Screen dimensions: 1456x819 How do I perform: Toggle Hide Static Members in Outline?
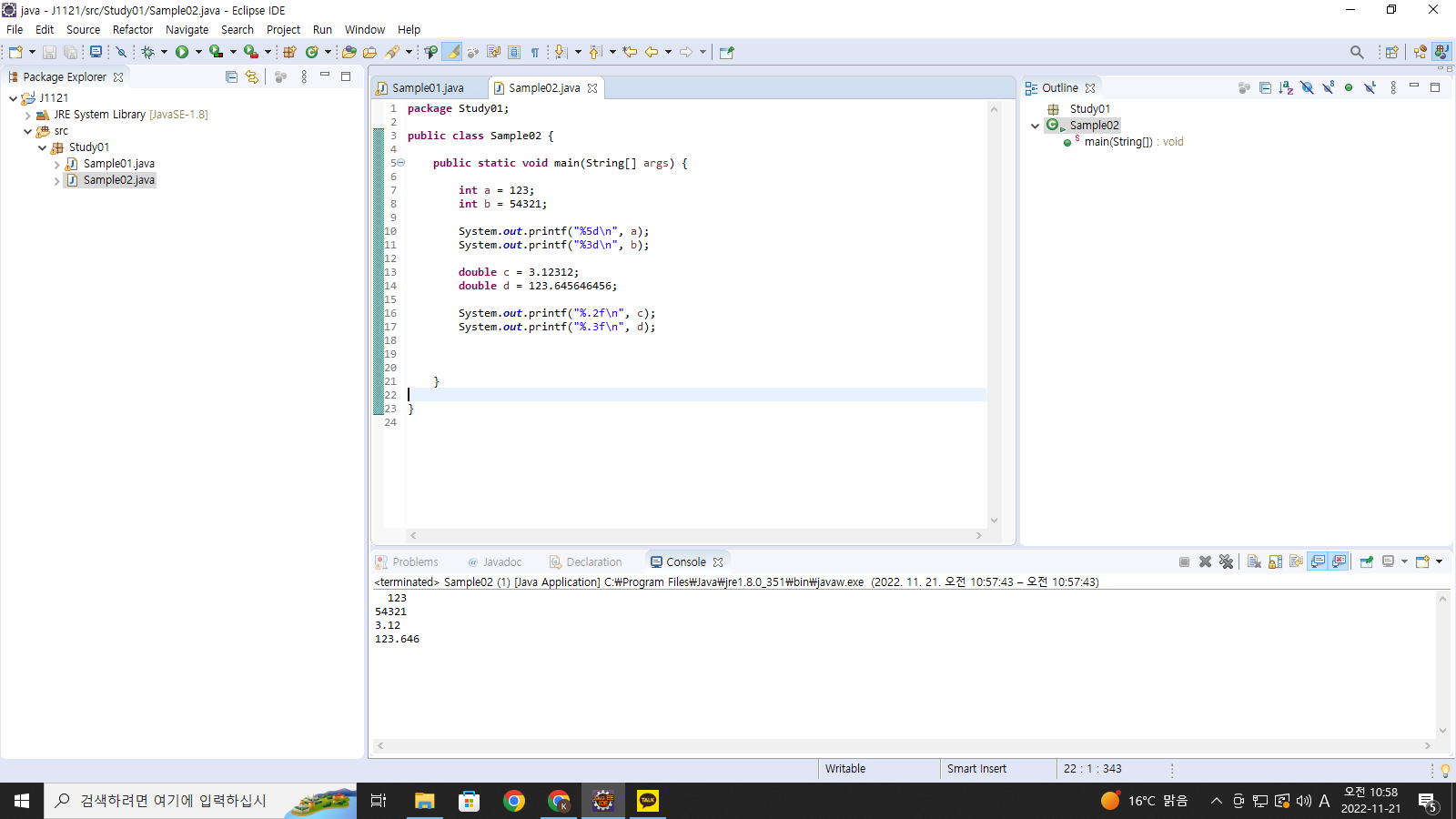1328,88
